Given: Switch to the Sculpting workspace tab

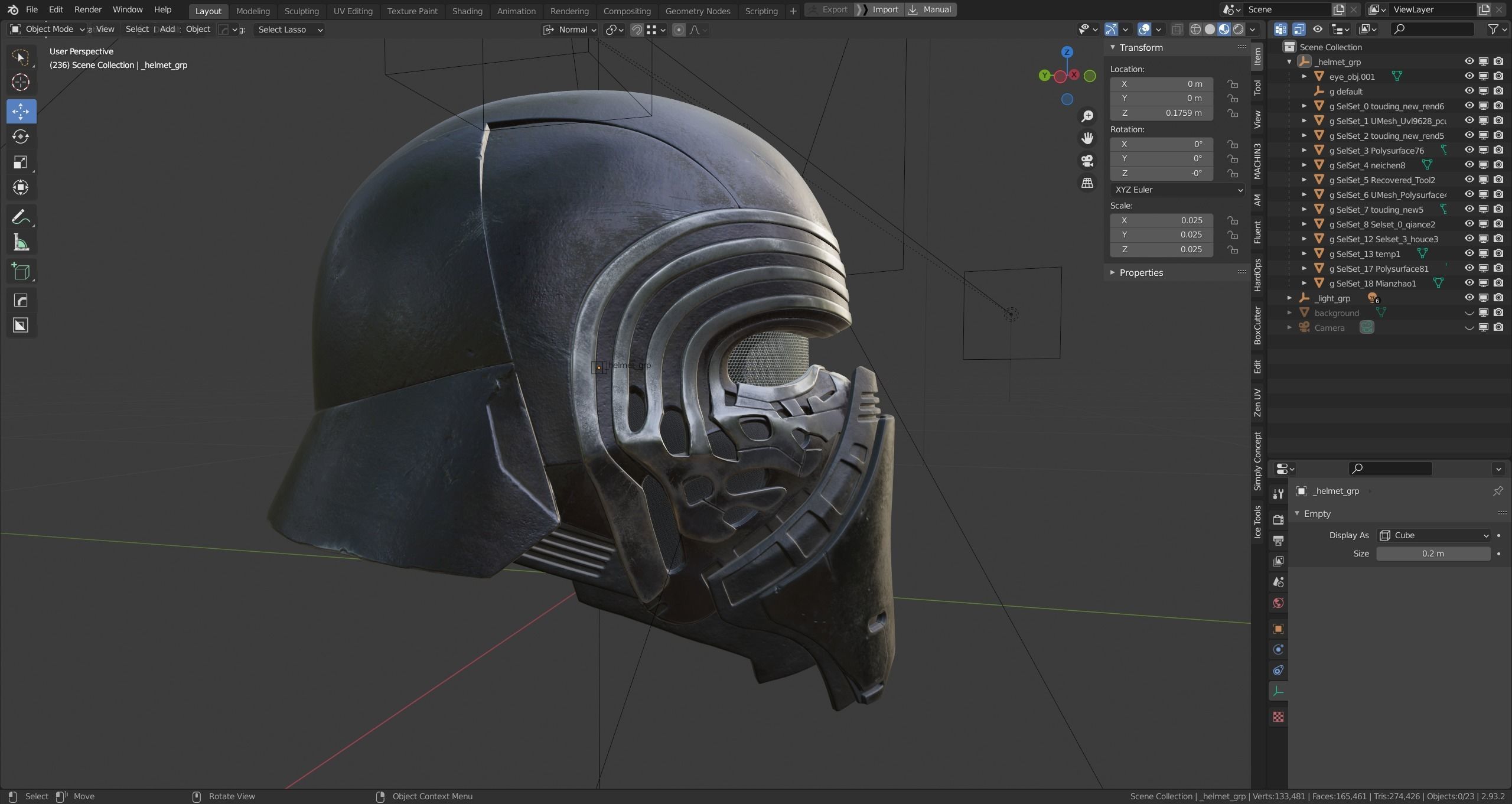Looking at the screenshot, I should pyautogui.click(x=301, y=11).
